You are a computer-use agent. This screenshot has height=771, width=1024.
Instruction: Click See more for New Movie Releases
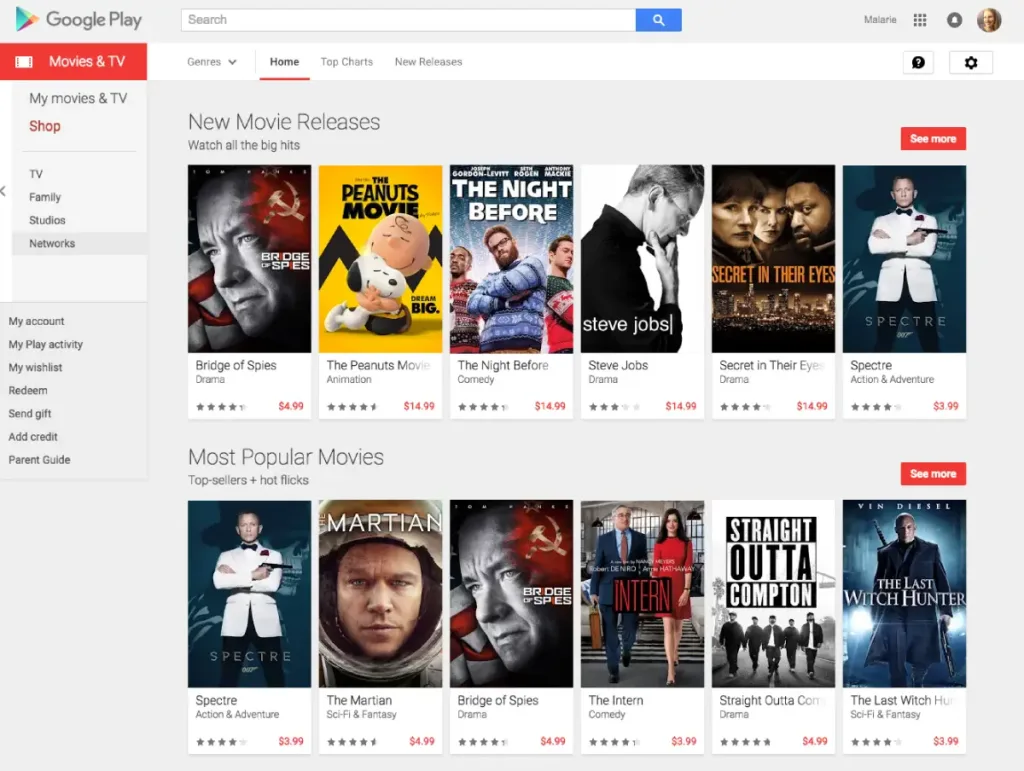click(933, 138)
